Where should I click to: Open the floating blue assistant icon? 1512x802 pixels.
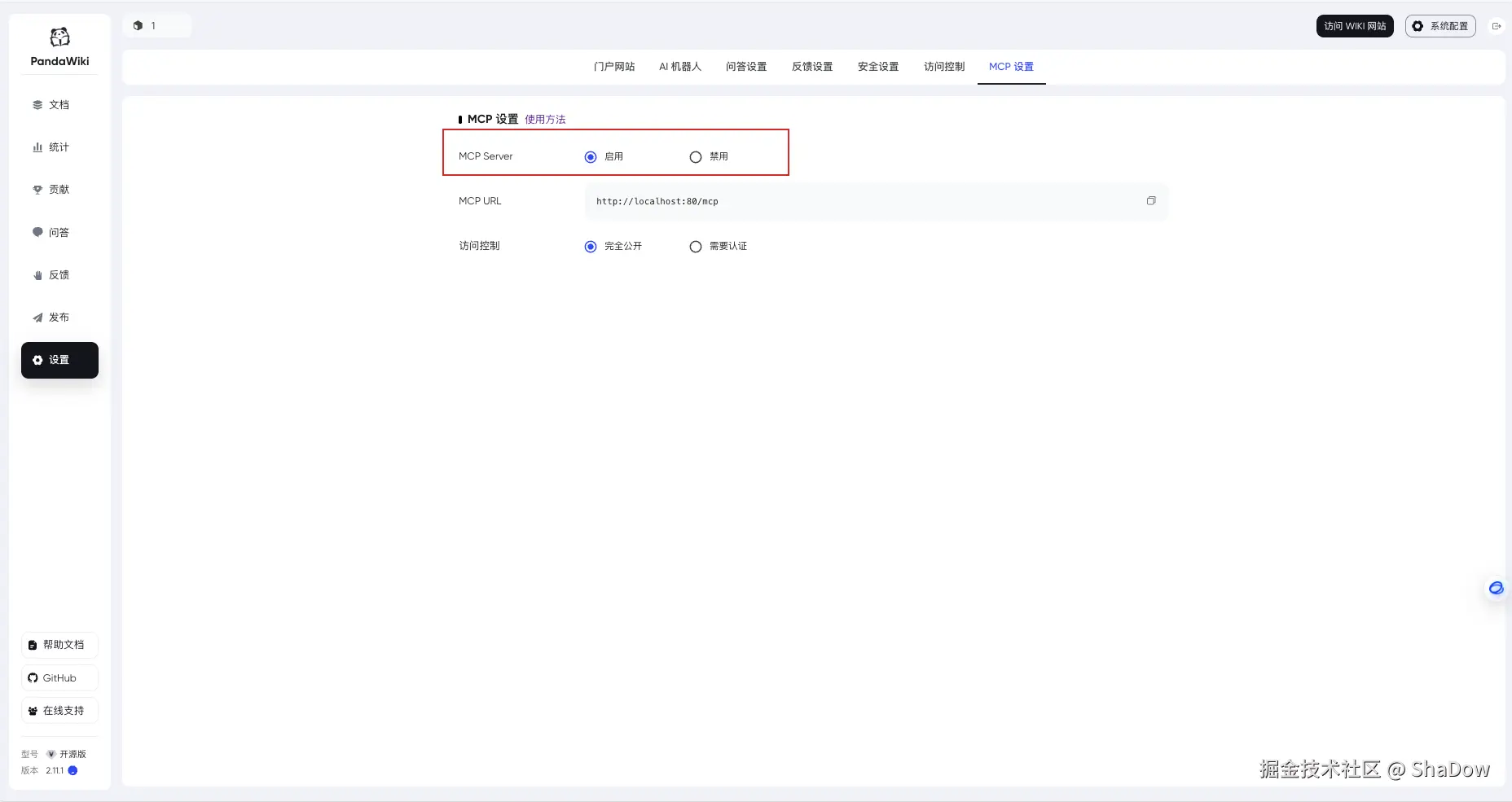tap(1496, 588)
